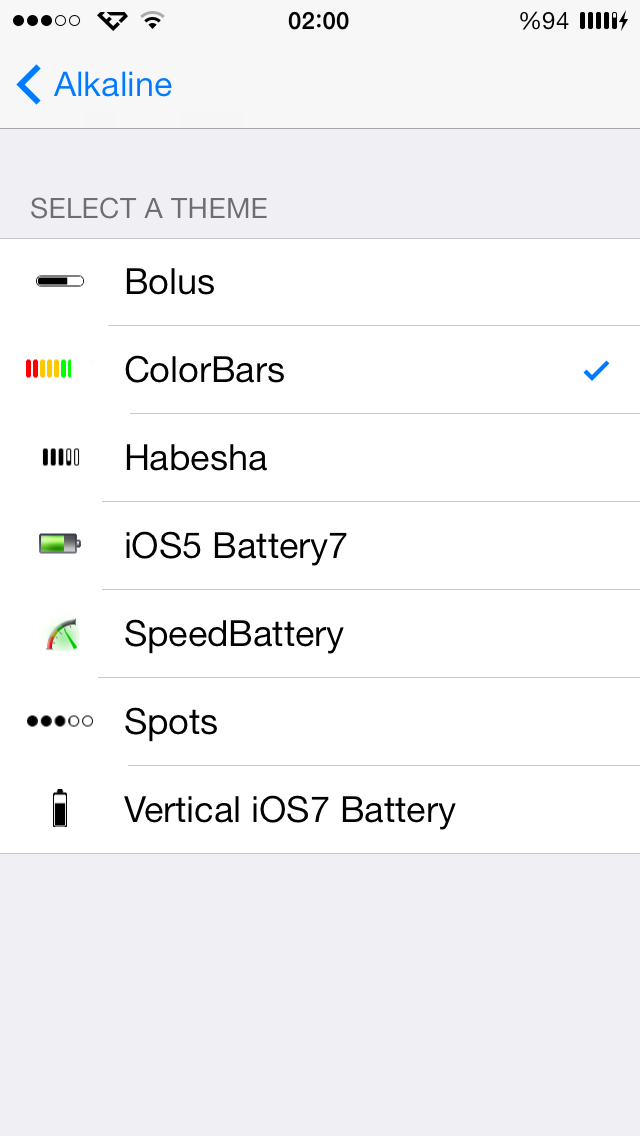Tap the blue back chevron arrow
640x1136 pixels.
click(29, 85)
